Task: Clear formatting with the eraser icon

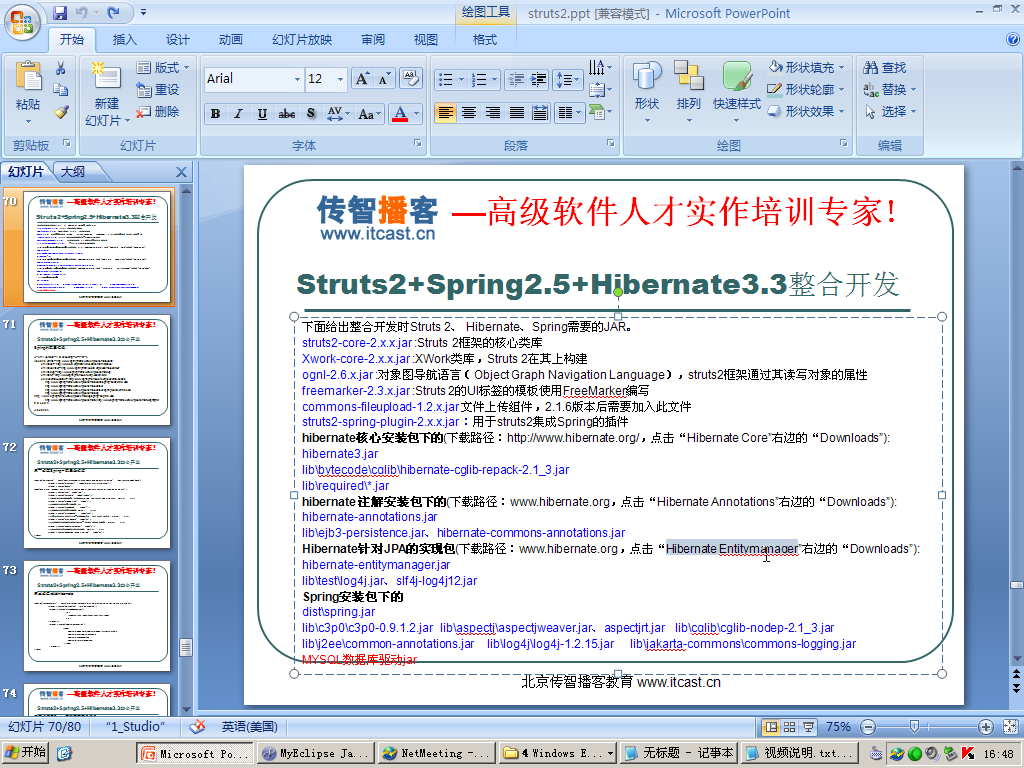Action: (x=411, y=79)
